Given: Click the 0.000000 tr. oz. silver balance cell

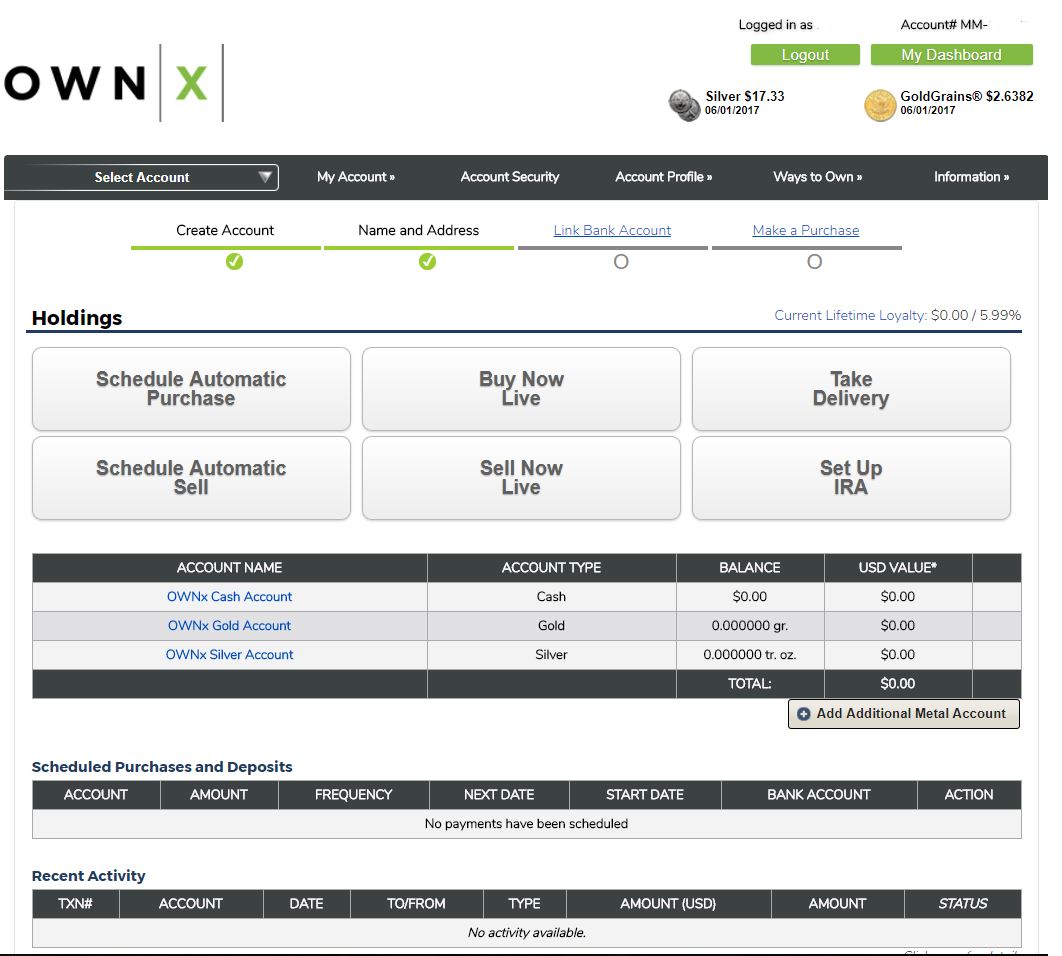Looking at the screenshot, I should [750, 655].
